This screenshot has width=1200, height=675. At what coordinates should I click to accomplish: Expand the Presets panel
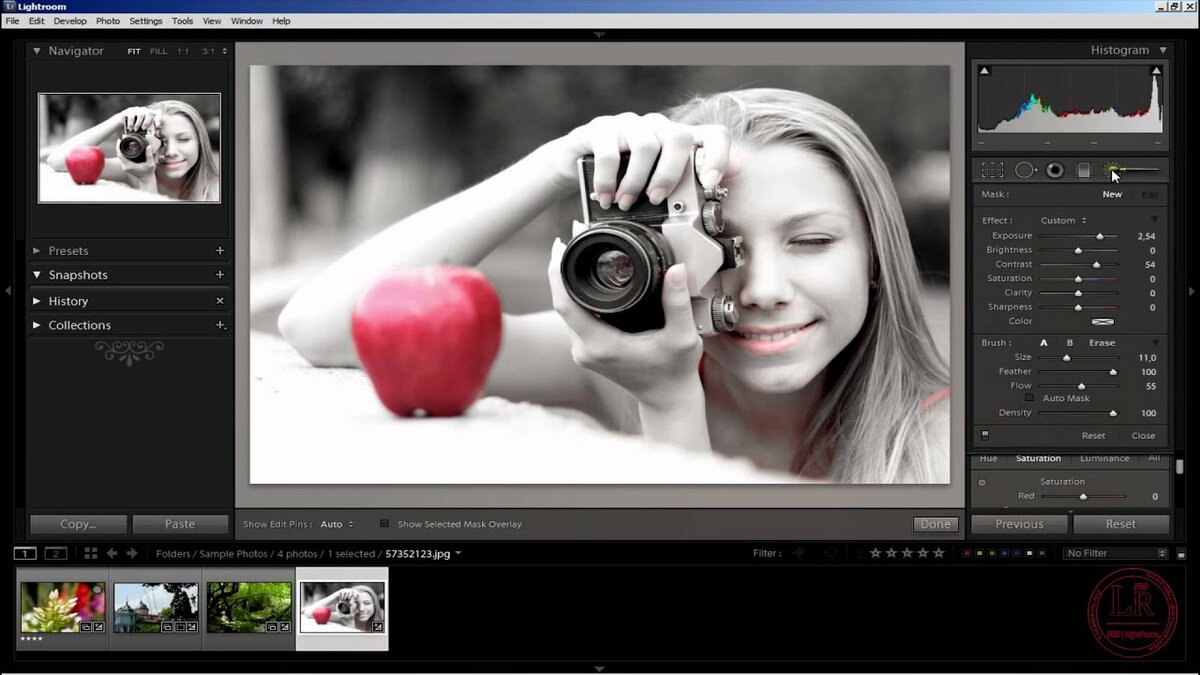pyautogui.click(x=37, y=251)
